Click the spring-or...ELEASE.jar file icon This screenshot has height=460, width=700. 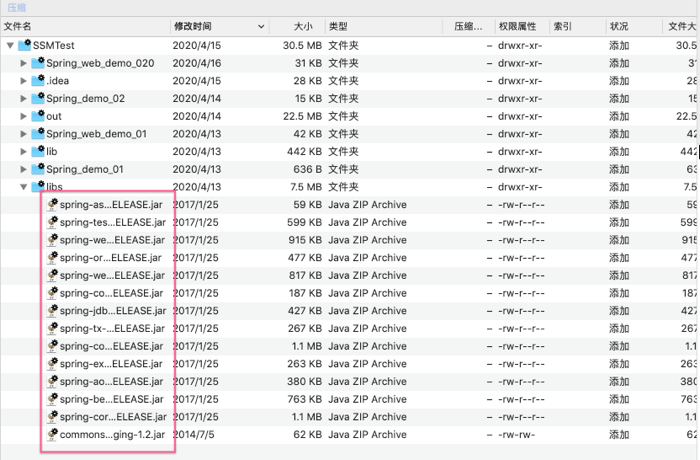pos(53,257)
